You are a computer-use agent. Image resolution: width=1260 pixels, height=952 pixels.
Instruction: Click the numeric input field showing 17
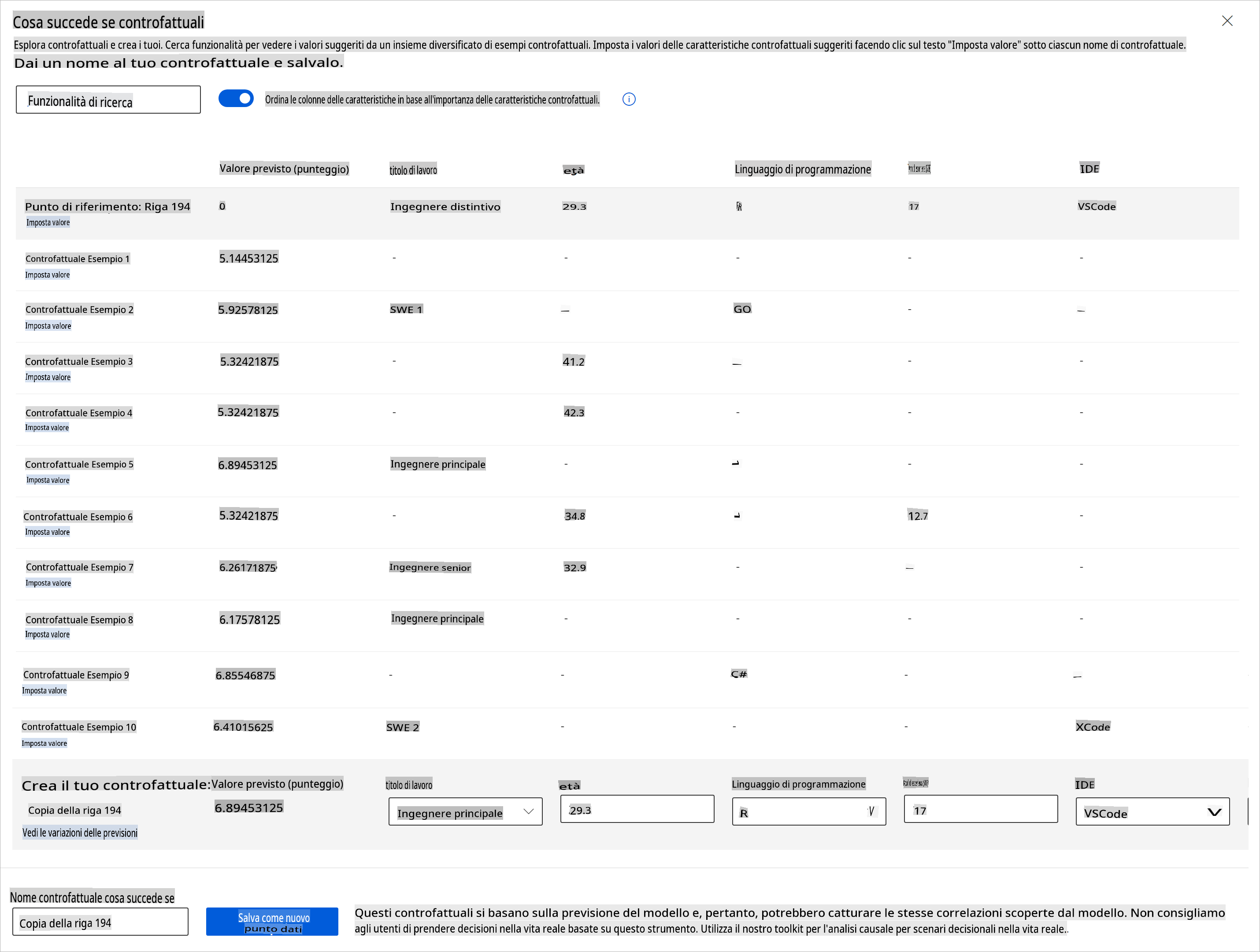[980, 809]
